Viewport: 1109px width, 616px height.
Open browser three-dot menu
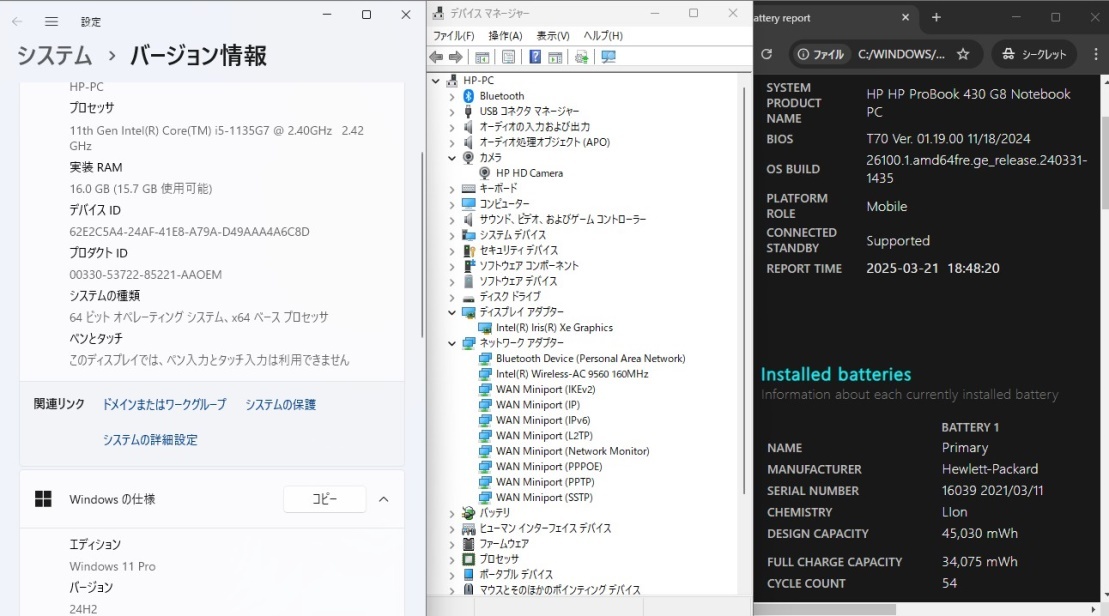pyautogui.click(x=1096, y=54)
